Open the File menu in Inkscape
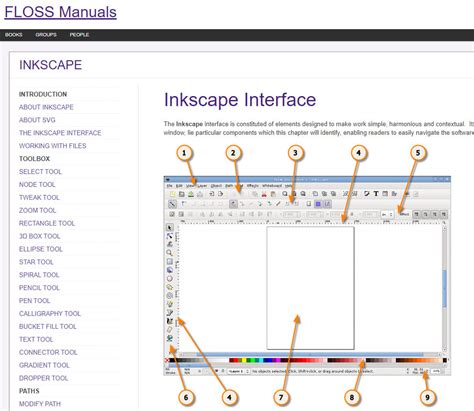Image resolution: width=474 pixels, height=411 pixels. coord(169,186)
